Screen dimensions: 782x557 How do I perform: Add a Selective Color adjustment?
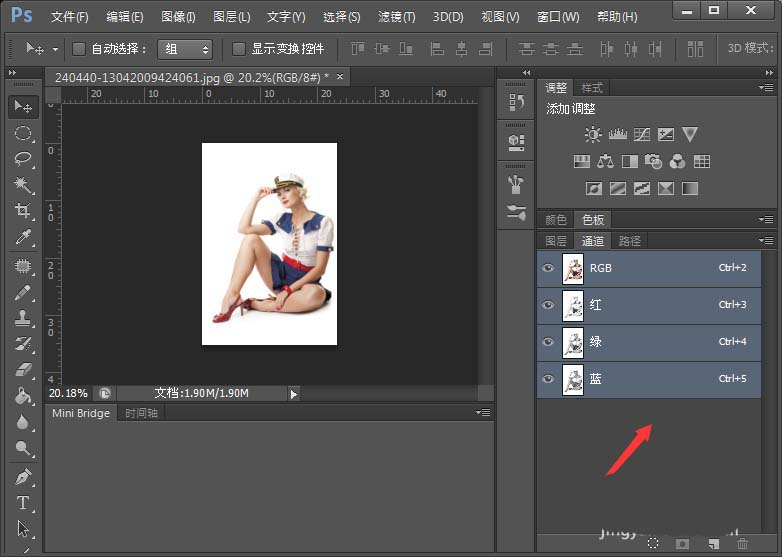(x=666, y=188)
